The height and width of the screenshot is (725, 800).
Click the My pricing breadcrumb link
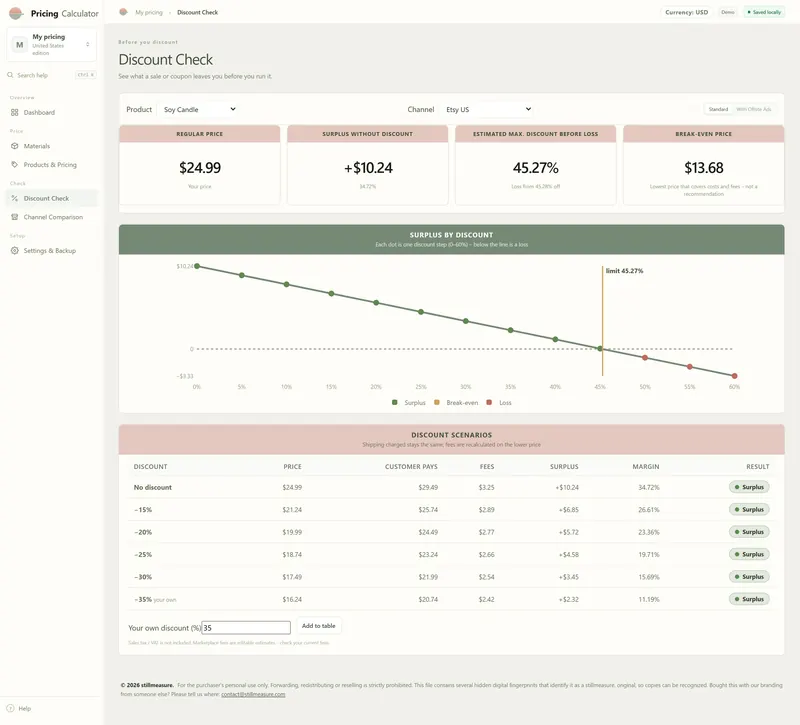click(x=148, y=12)
